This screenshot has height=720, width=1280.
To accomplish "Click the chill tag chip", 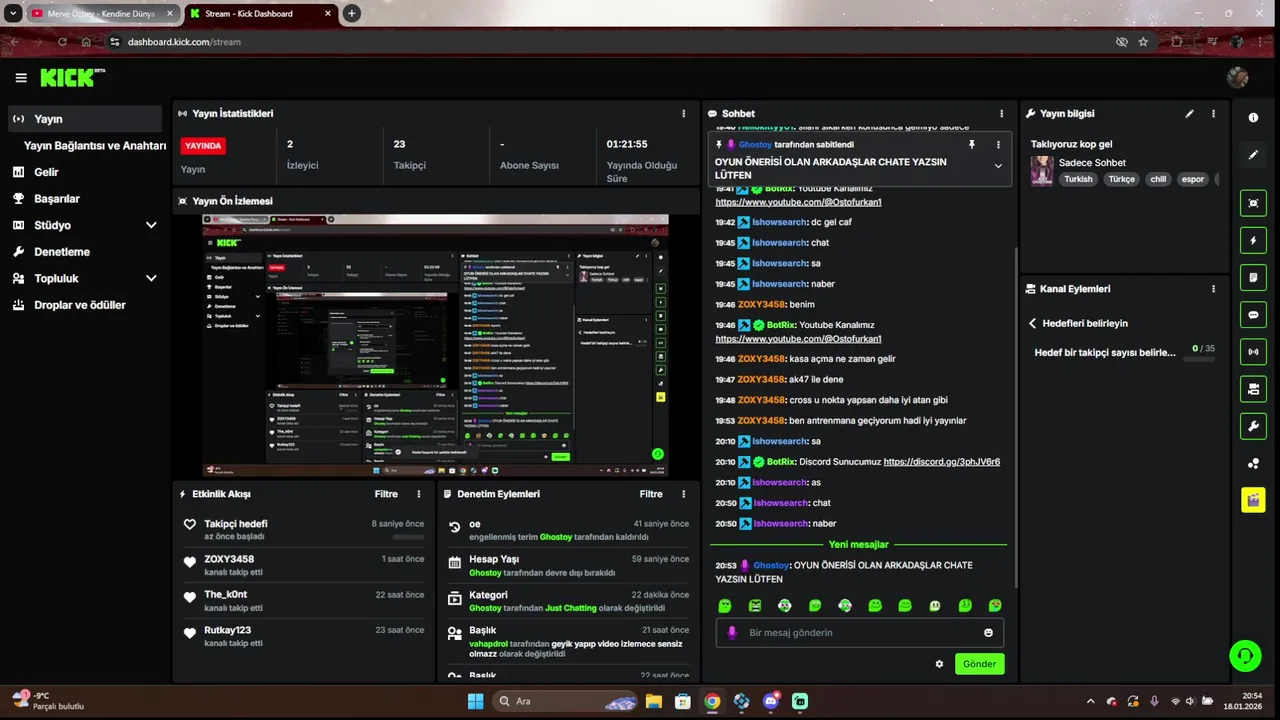I will pos(1158,179).
